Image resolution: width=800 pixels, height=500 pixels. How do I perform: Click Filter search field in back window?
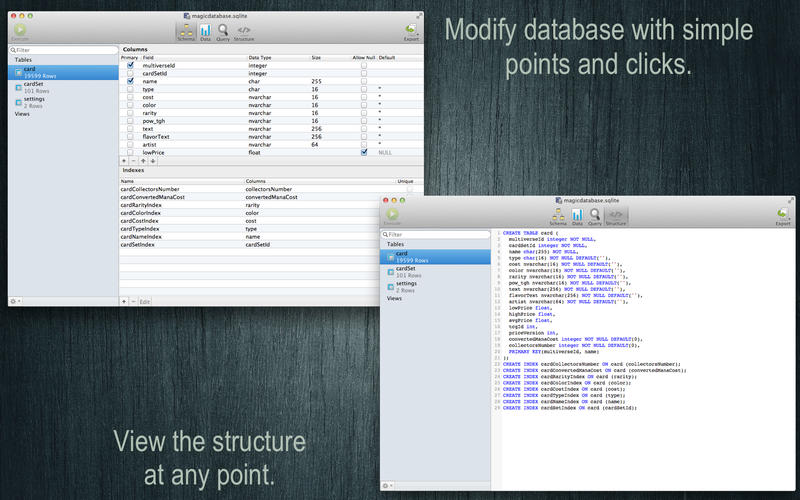(x=60, y=49)
